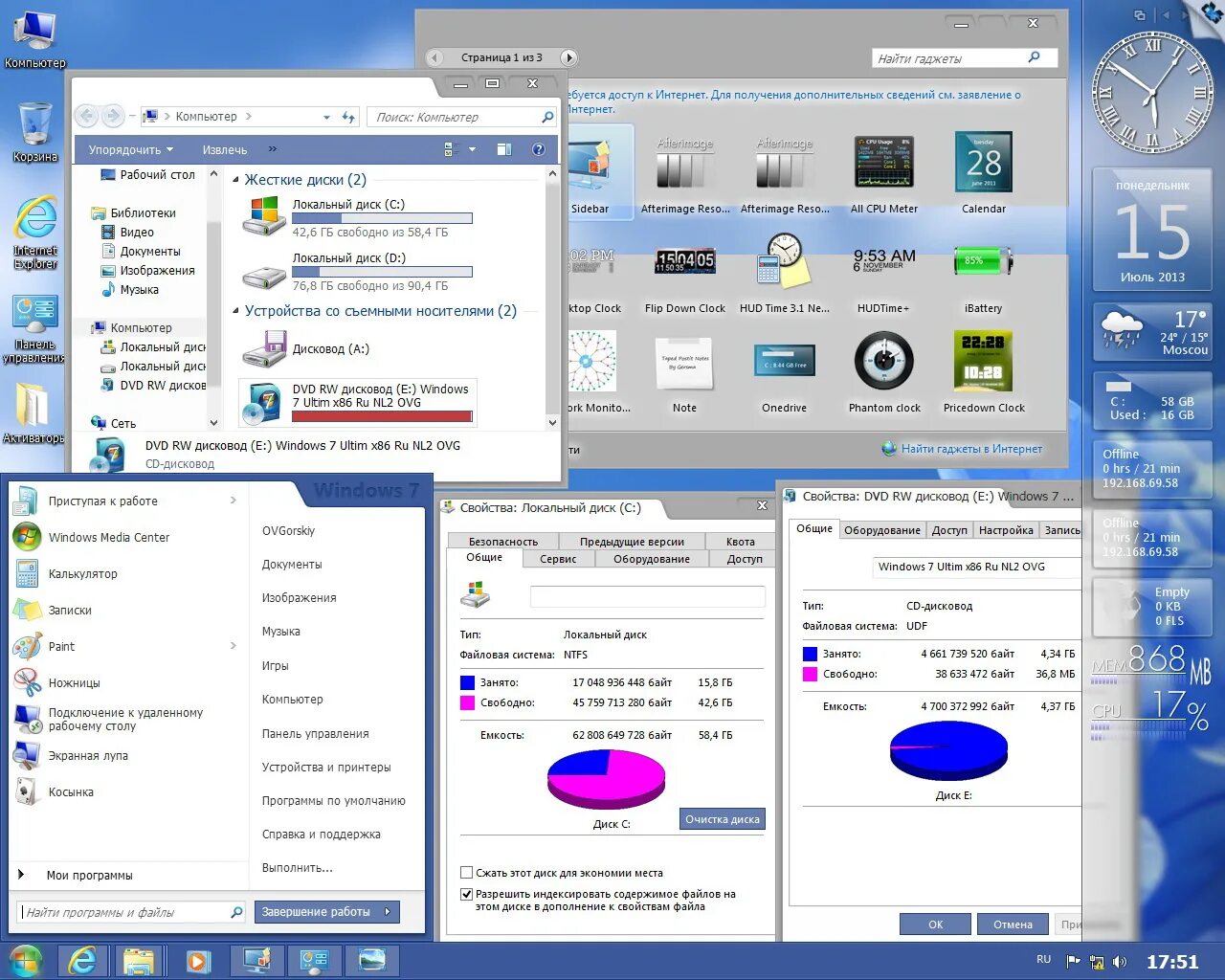The width and height of the screenshot is (1225, 980).
Task: Toggle the preview pane icon in Explorer
Action: coord(504,149)
